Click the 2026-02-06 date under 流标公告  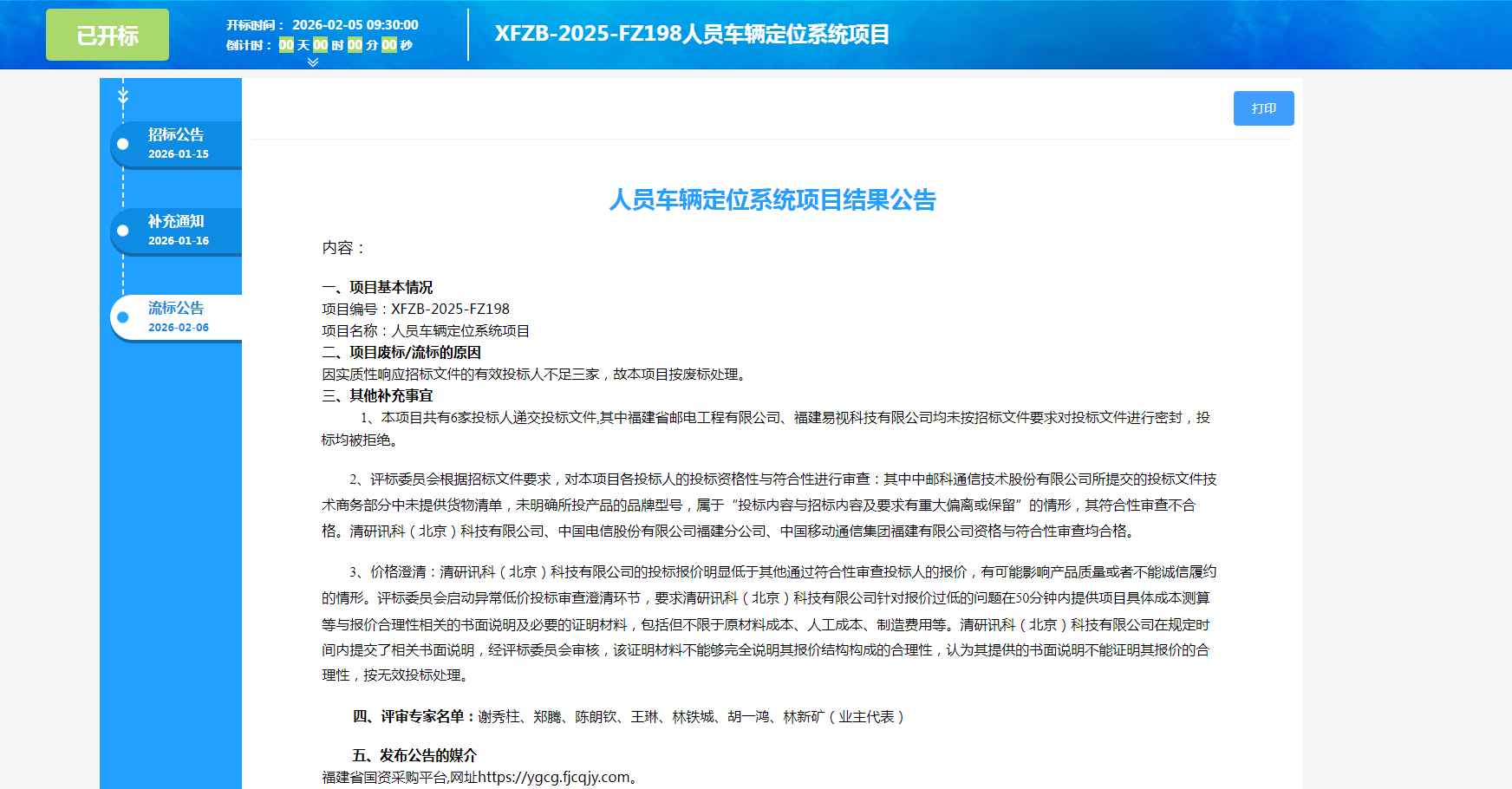179,328
